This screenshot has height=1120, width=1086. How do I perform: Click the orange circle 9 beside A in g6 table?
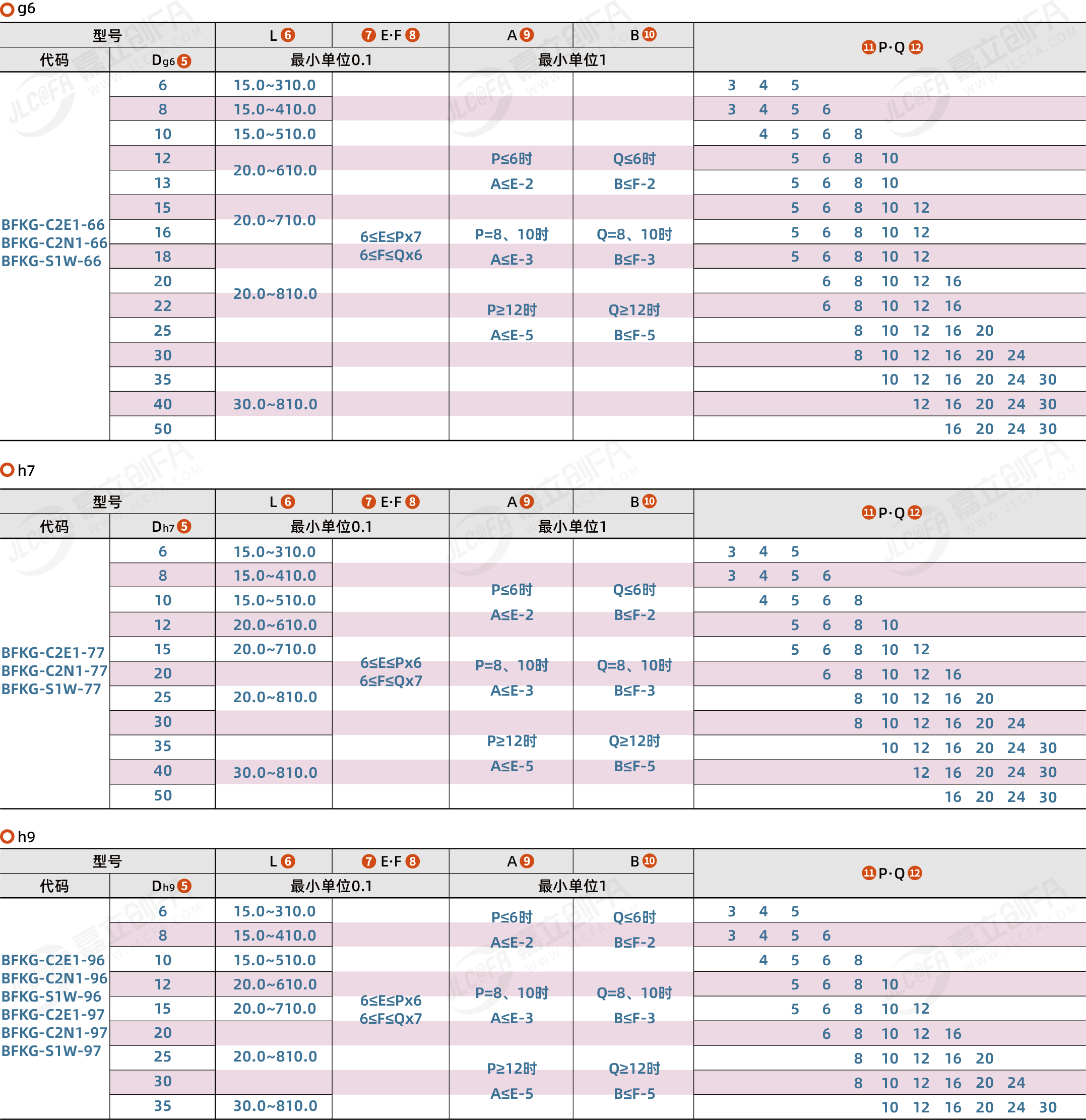(x=527, y=35)
